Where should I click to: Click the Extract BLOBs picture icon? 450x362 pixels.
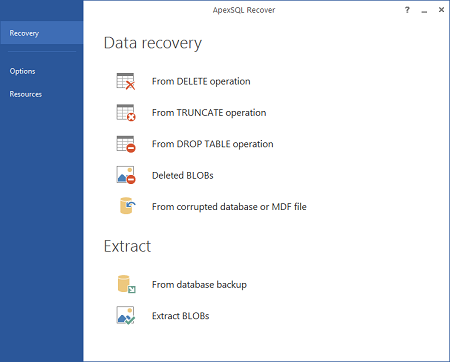(126, 315)
